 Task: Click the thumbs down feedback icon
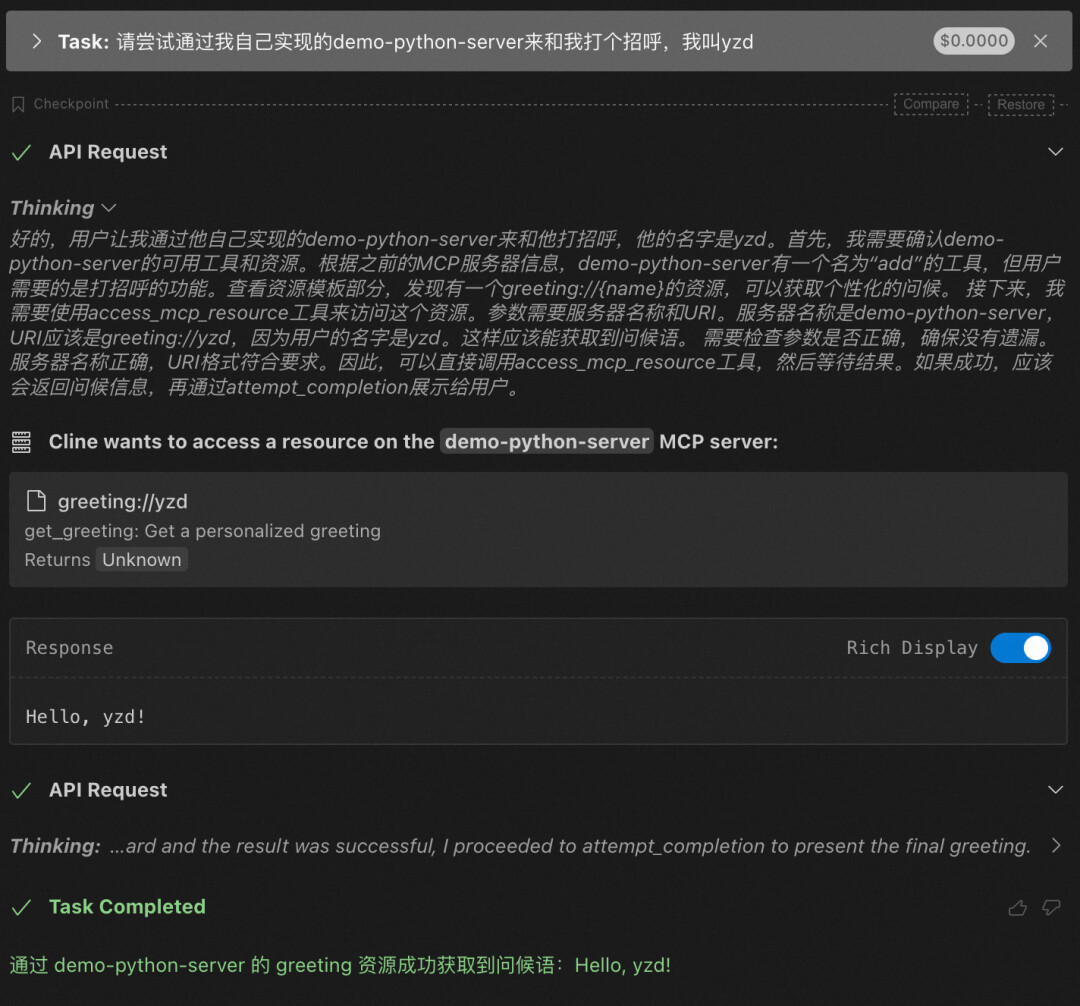point(1051,908)
